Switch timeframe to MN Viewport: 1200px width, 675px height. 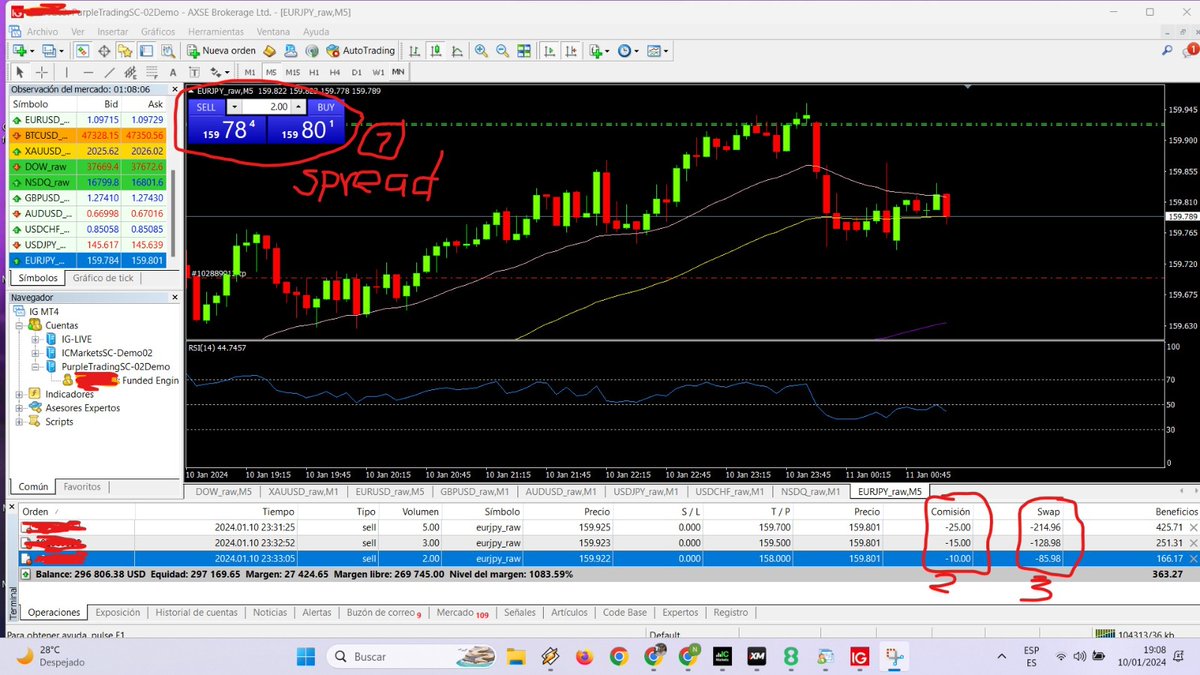click(398, 72)
